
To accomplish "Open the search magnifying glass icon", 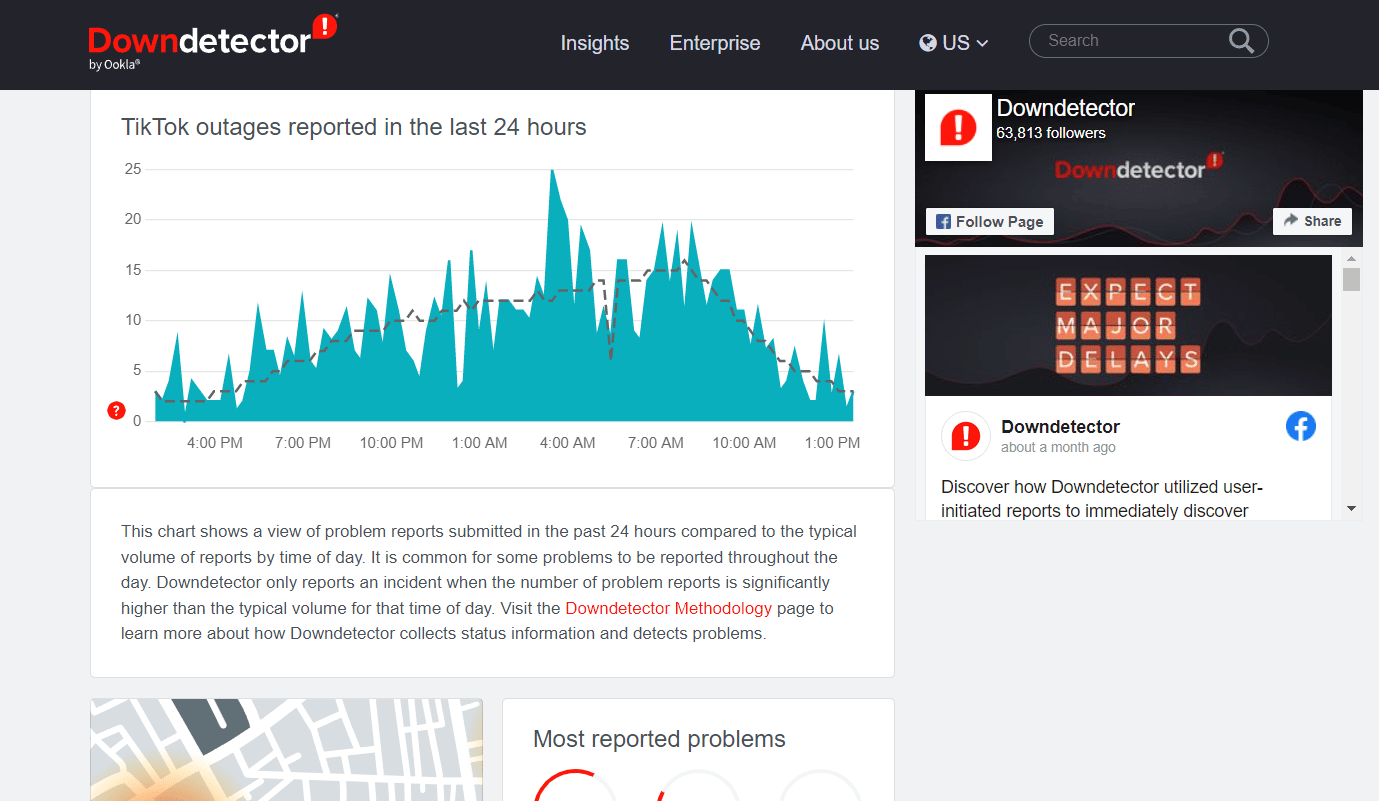I will tap(1241, 41).
